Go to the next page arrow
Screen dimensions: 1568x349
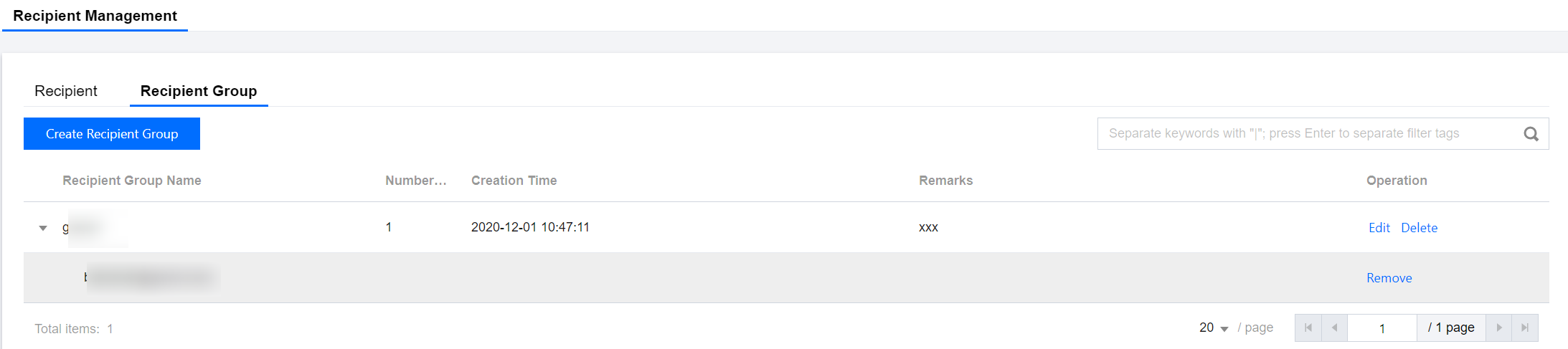[1498, 328]
